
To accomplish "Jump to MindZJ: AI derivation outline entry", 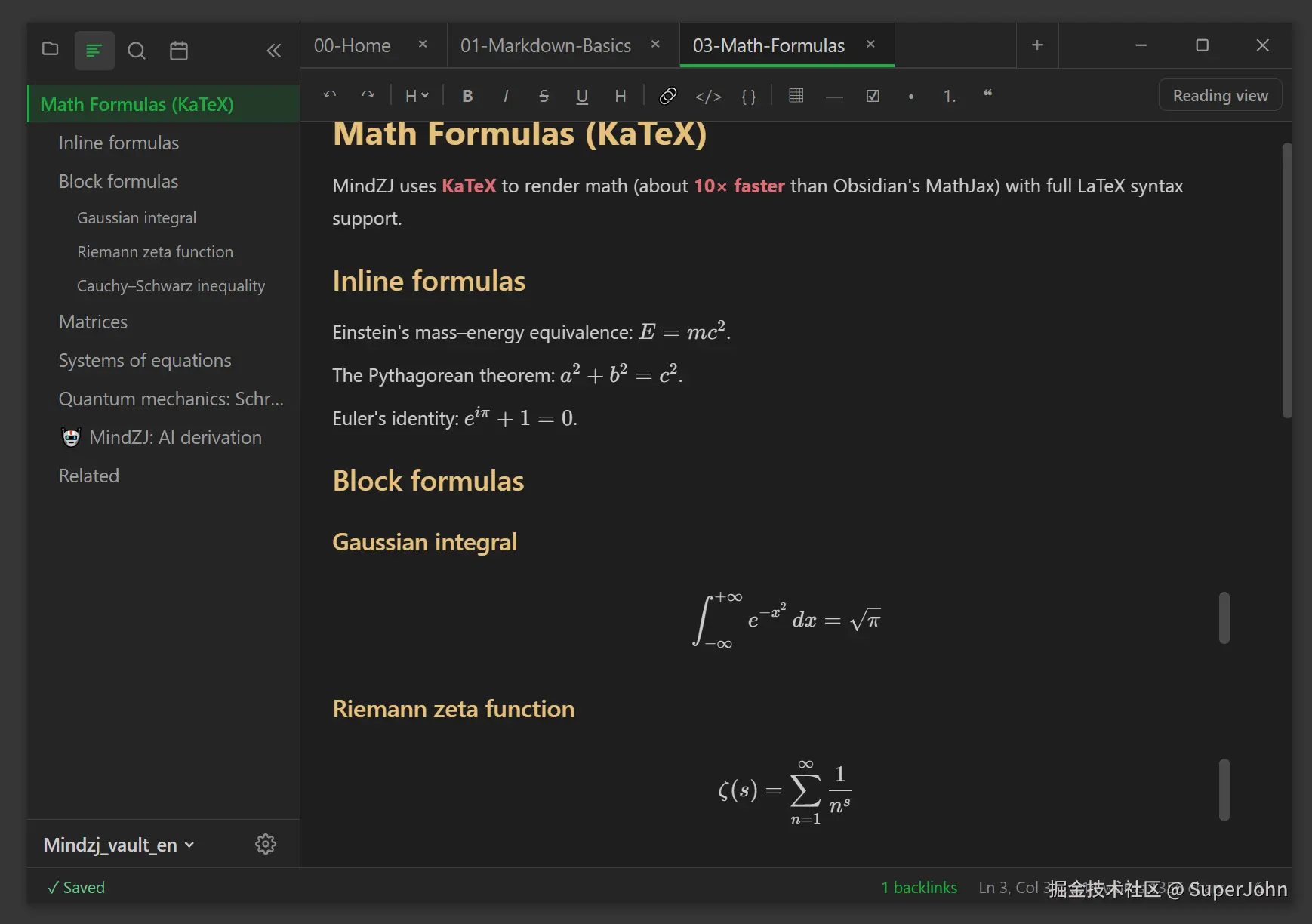I will tap(164, 437).
